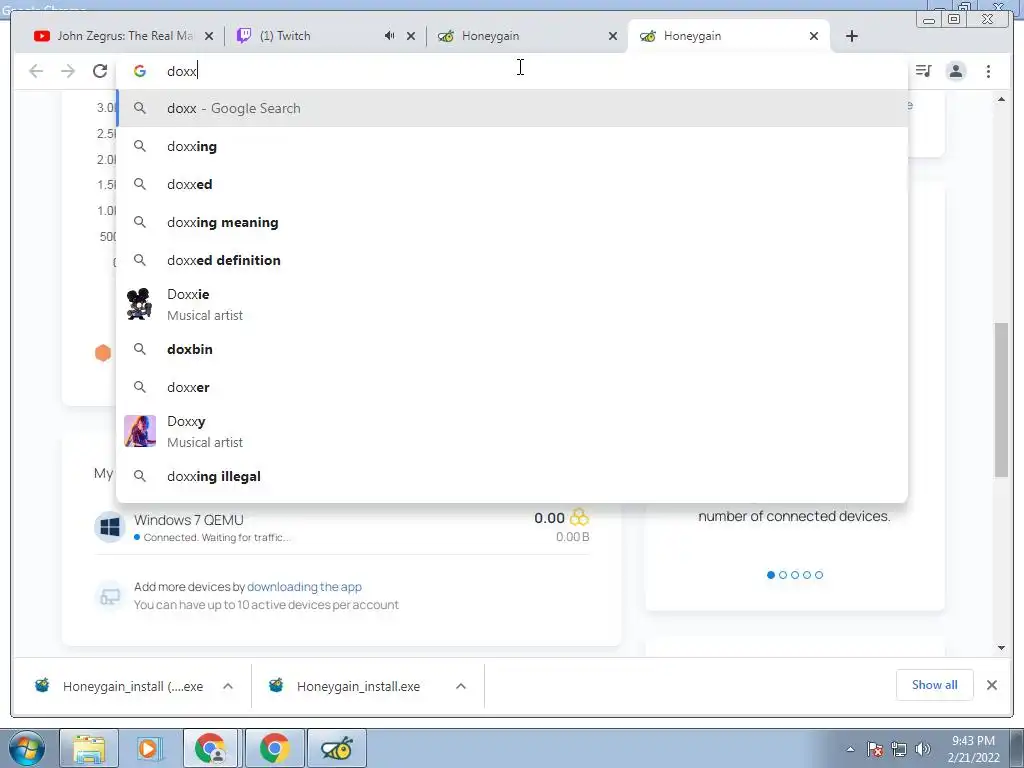
Task: Open the Honeygain_install.exe download item
Action: [358, 686]
